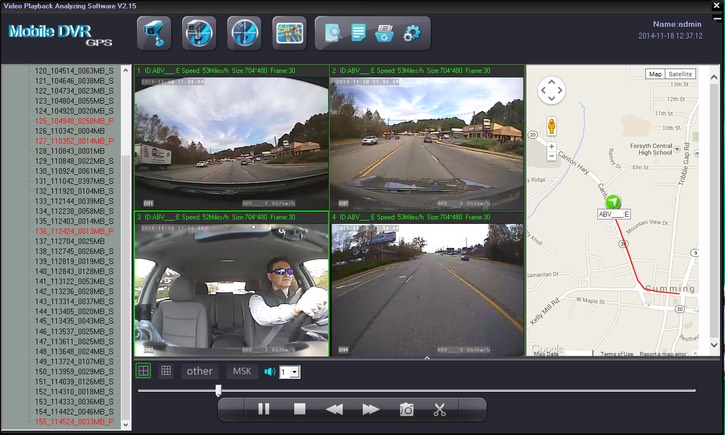725x435 pixels.
Task: Stop the video playback
Action: 299,409
